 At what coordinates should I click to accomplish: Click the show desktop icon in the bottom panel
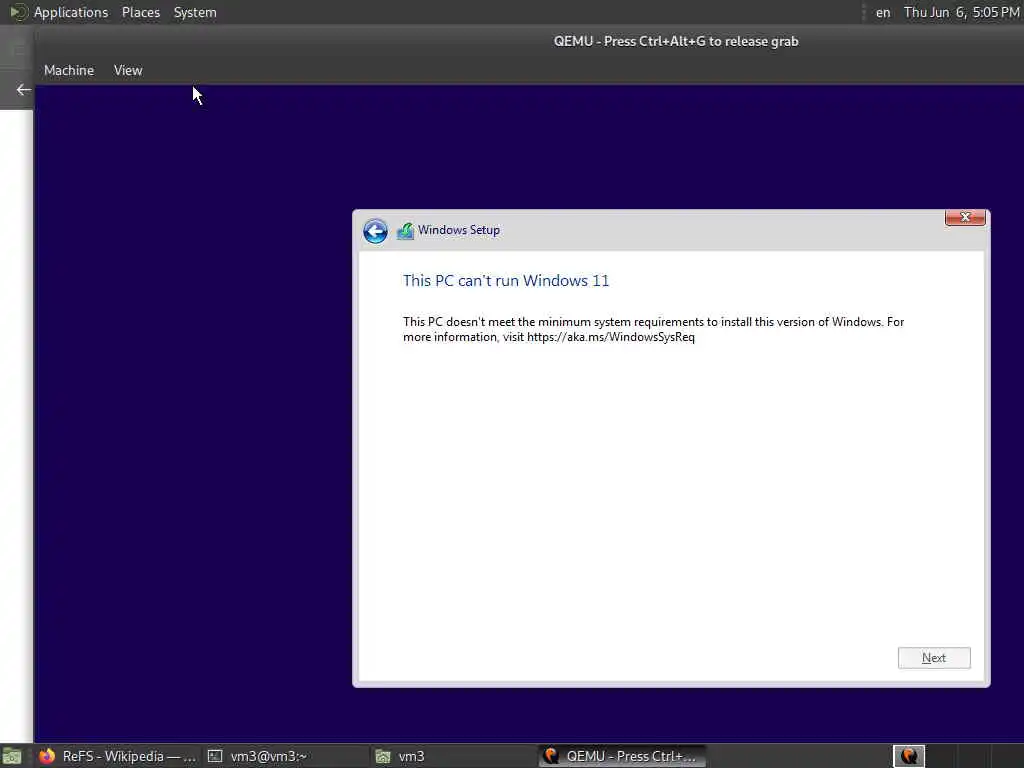pos(12,757)
